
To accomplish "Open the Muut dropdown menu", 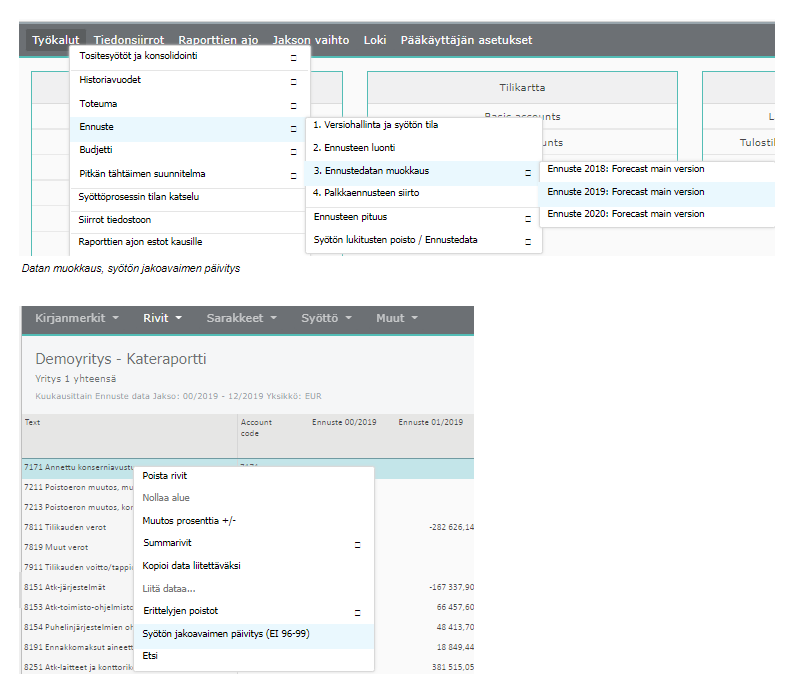I will [397, 318].
